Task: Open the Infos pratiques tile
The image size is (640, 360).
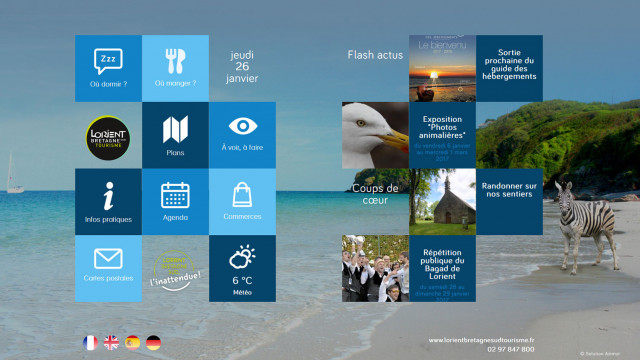Action: coord(108,202)
